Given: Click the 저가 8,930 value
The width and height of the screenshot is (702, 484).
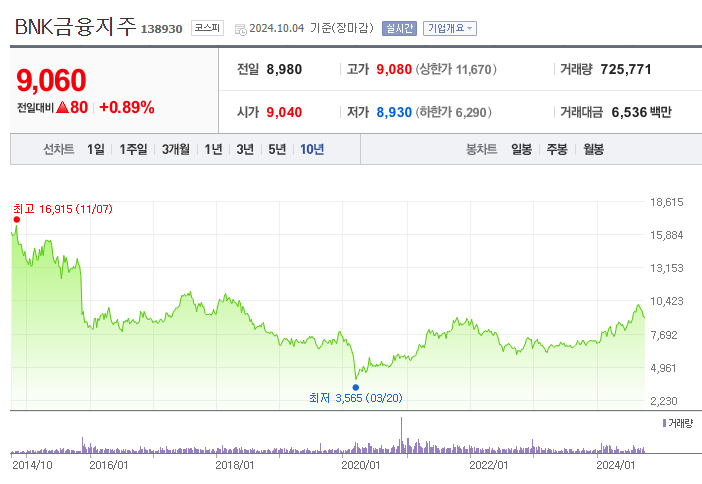Looking at the screenshot, I should coord(394,112).
